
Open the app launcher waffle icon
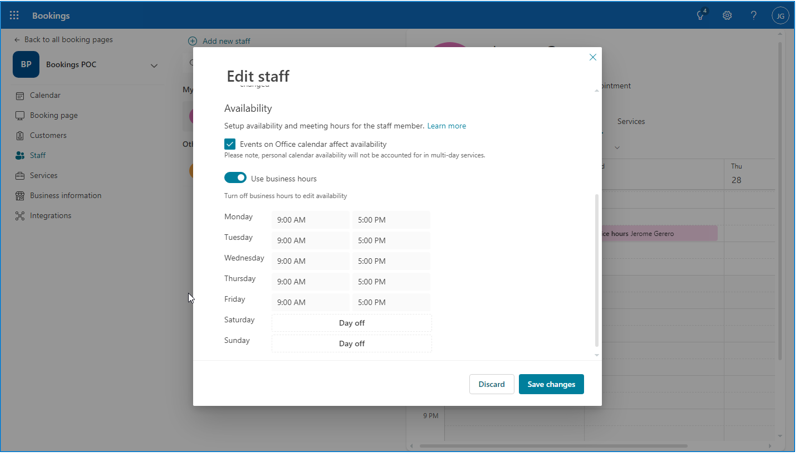[14, 16]
